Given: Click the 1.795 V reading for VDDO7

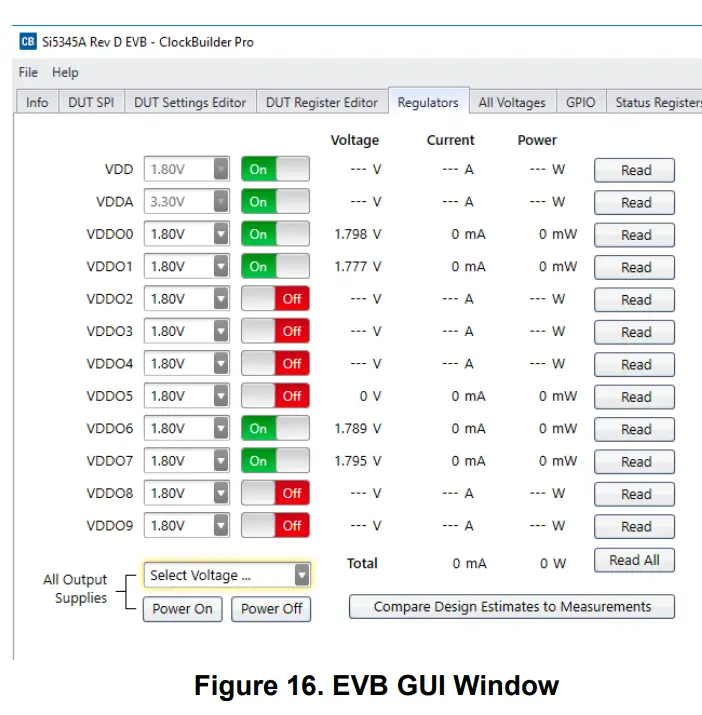Looking at the screenshot, I should (358, 461).
